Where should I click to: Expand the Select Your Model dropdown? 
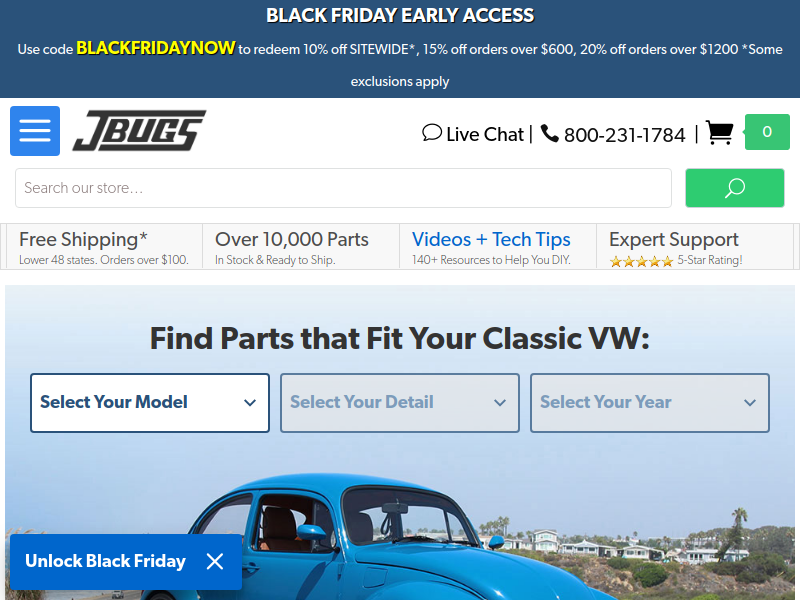tap(149, 403)
